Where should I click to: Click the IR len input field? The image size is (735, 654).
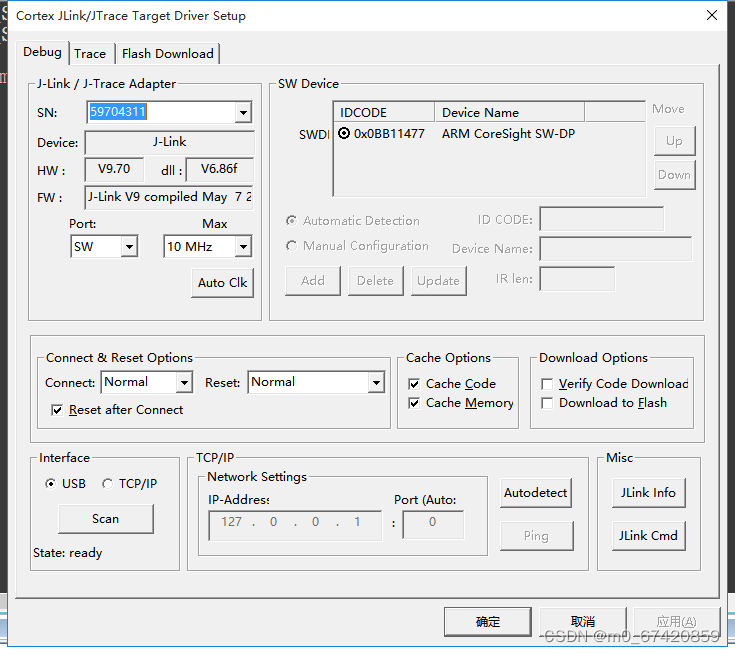tap(577, 279)
